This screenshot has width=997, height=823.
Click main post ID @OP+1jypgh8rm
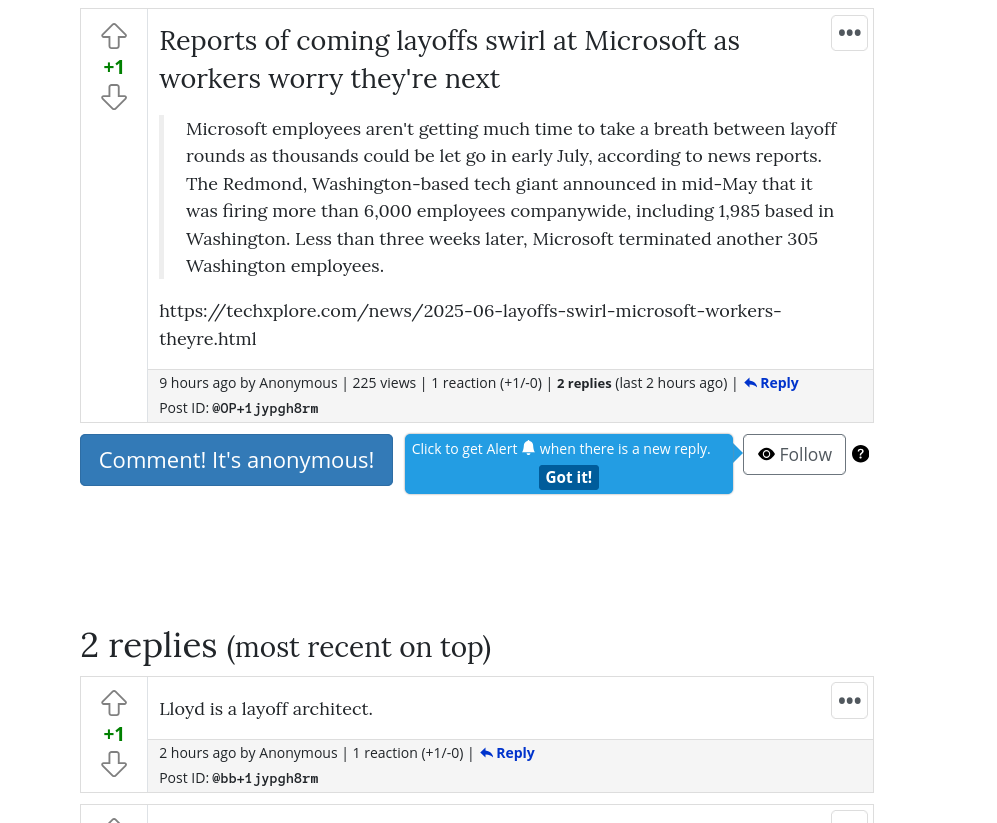pos(265,408)
